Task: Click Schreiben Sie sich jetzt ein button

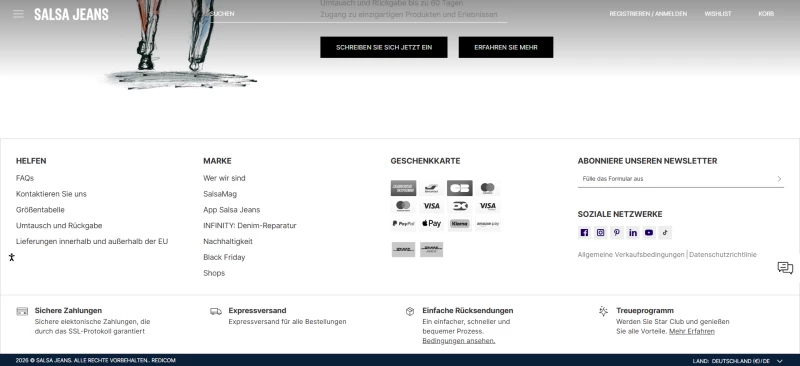Action: click(x=384, y=47)
